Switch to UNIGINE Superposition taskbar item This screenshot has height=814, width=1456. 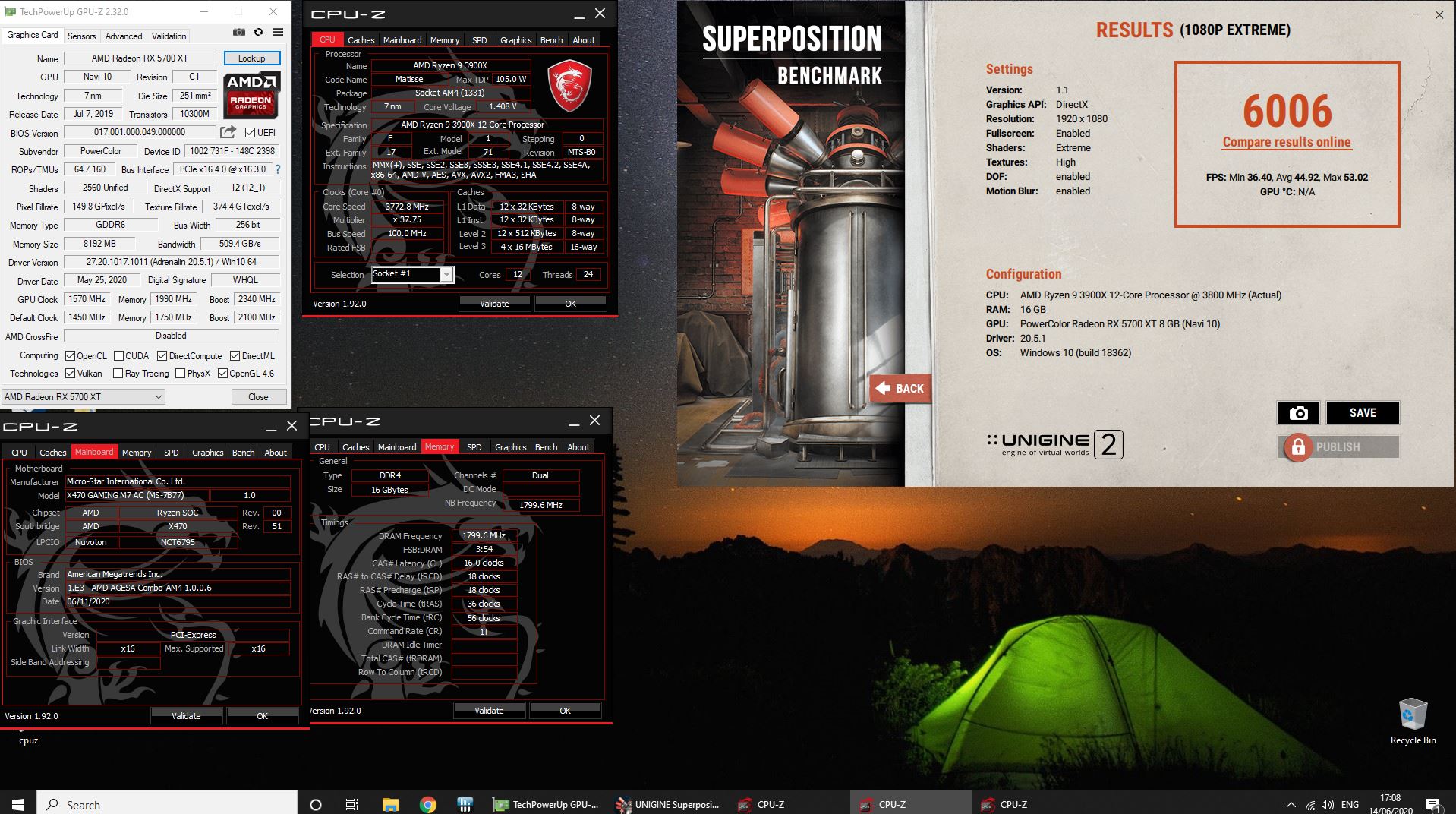[667, 804]
